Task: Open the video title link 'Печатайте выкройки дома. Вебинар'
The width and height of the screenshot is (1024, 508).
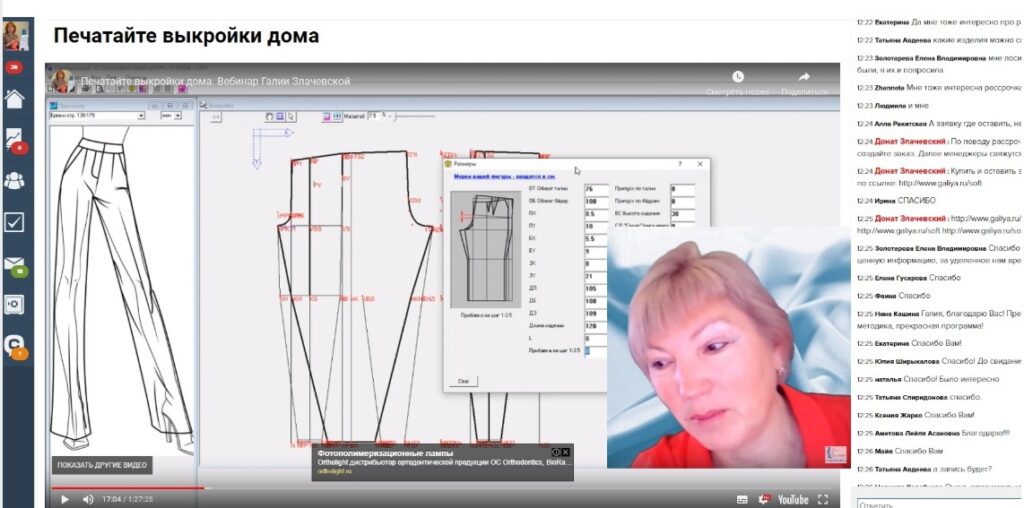Action: point(216,82)
